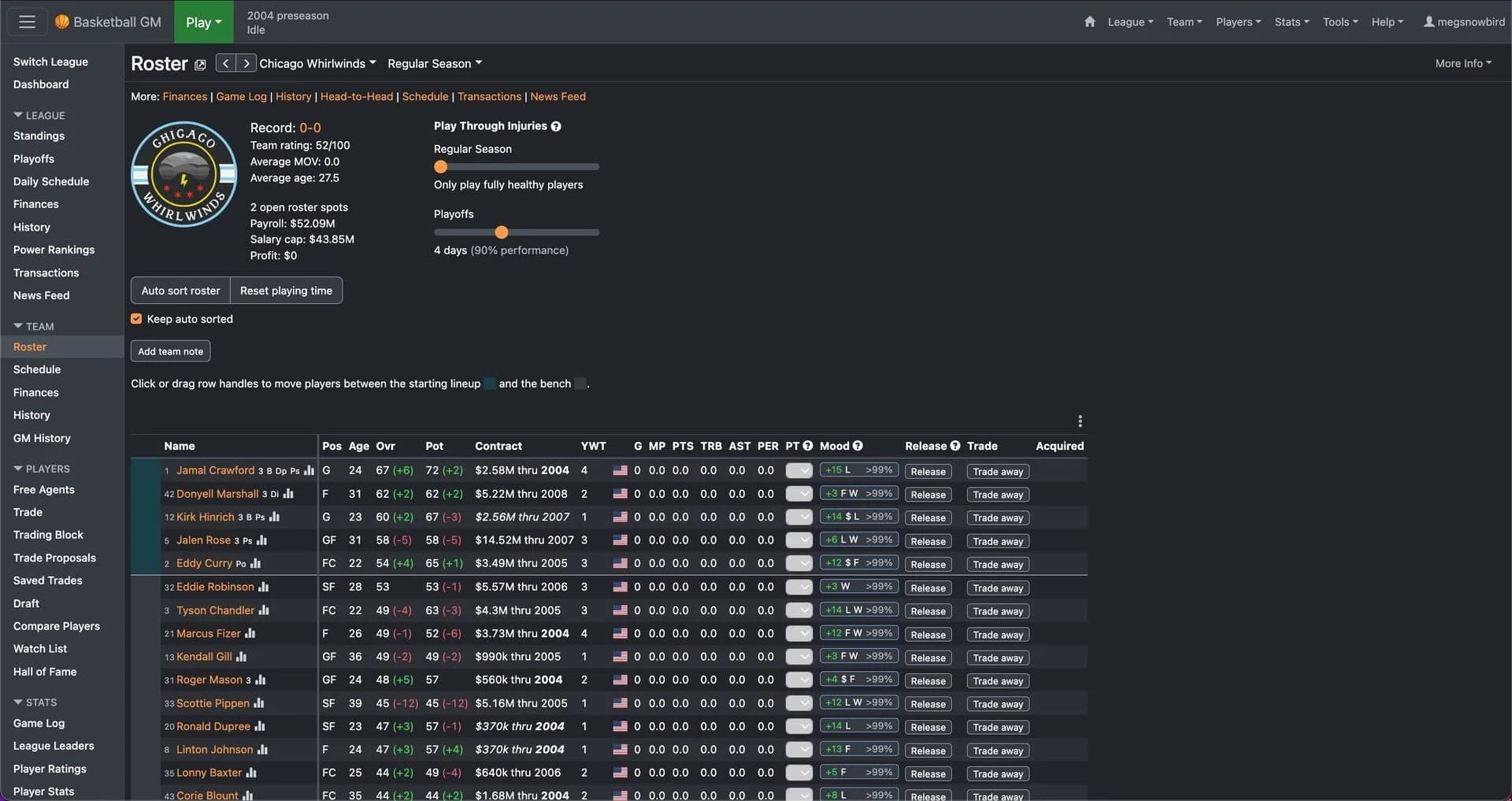The width and height of the screenshot is (1512, 801).
Task: Open the Finances link in the More row
Action: (185, 96)
